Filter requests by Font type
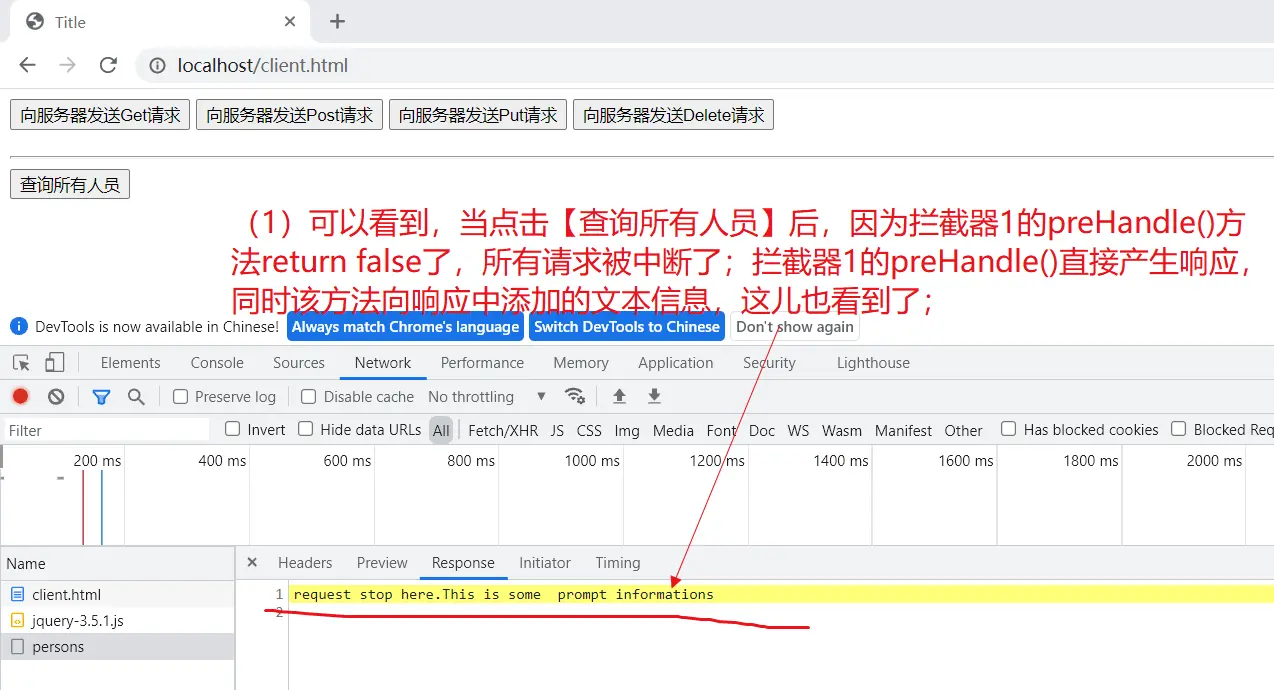This screenshot has height=690, width=1274. coord(721,430)
